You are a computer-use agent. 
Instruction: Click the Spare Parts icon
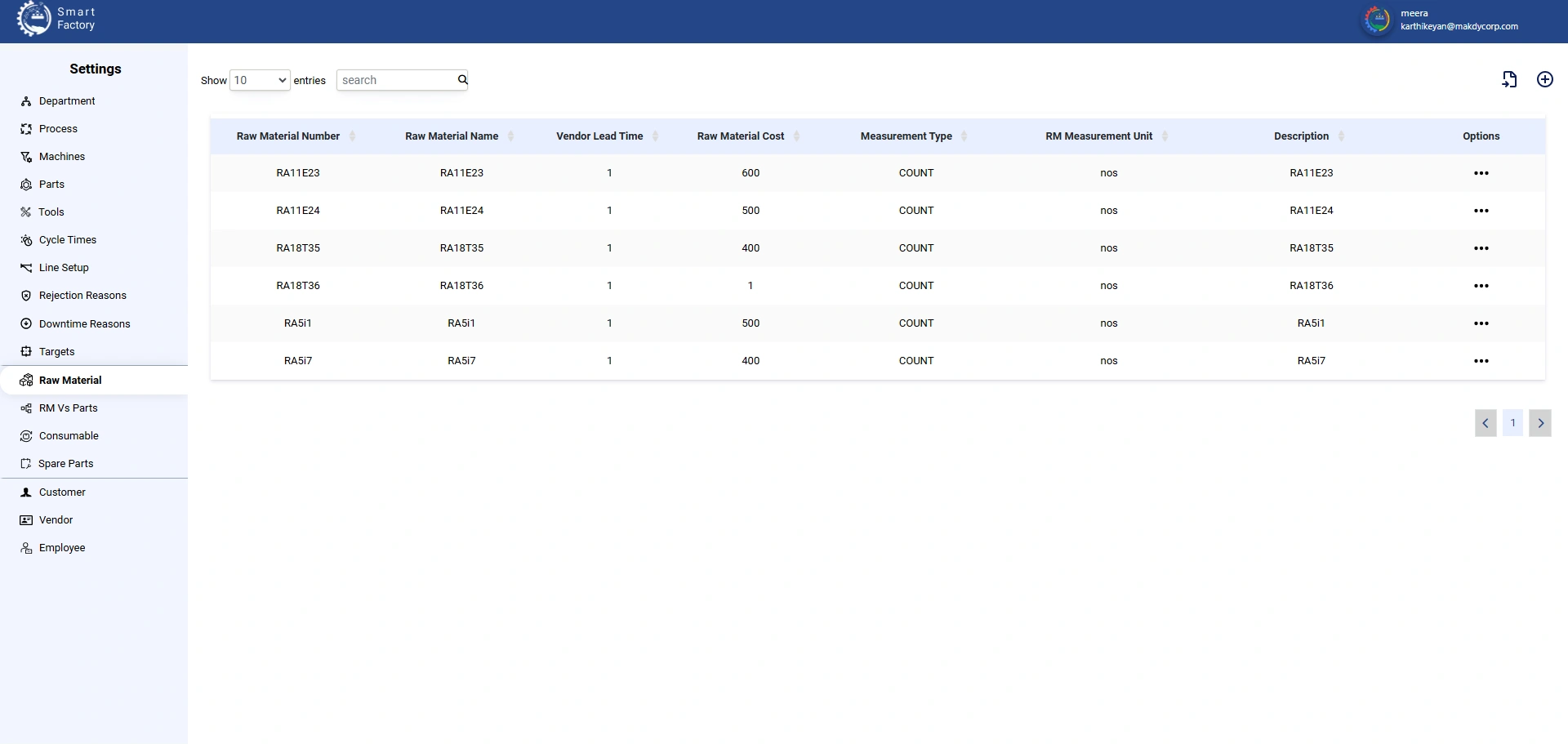(x=26, y=464)
